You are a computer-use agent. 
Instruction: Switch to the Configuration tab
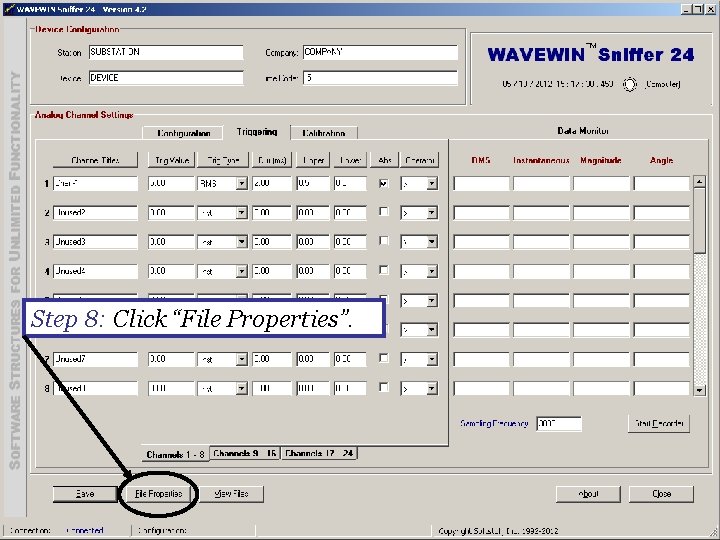point(183,133)
